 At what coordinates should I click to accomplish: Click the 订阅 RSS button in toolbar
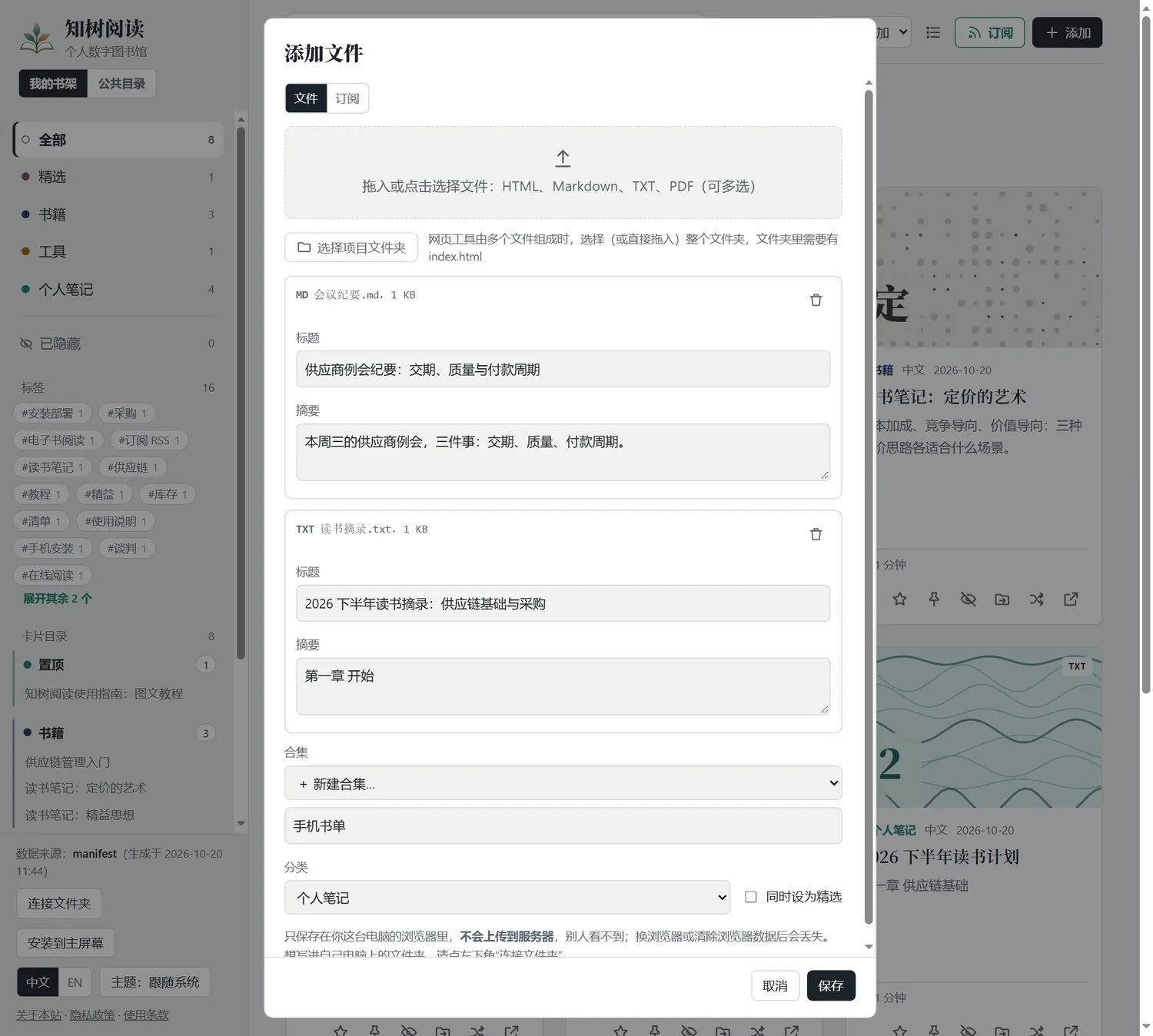click(989, 32)
